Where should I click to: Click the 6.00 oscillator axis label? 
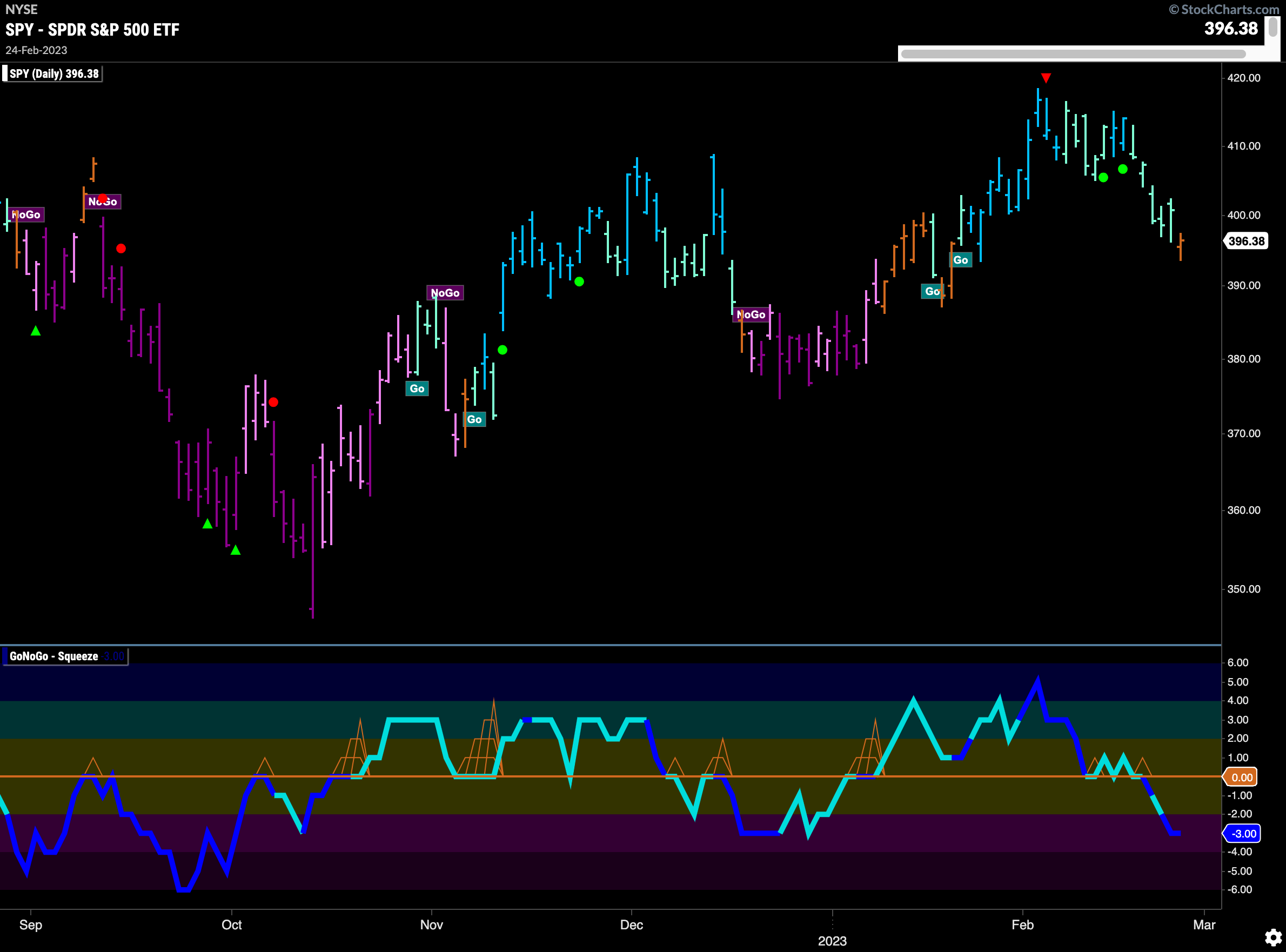(x=1237, y=662)
